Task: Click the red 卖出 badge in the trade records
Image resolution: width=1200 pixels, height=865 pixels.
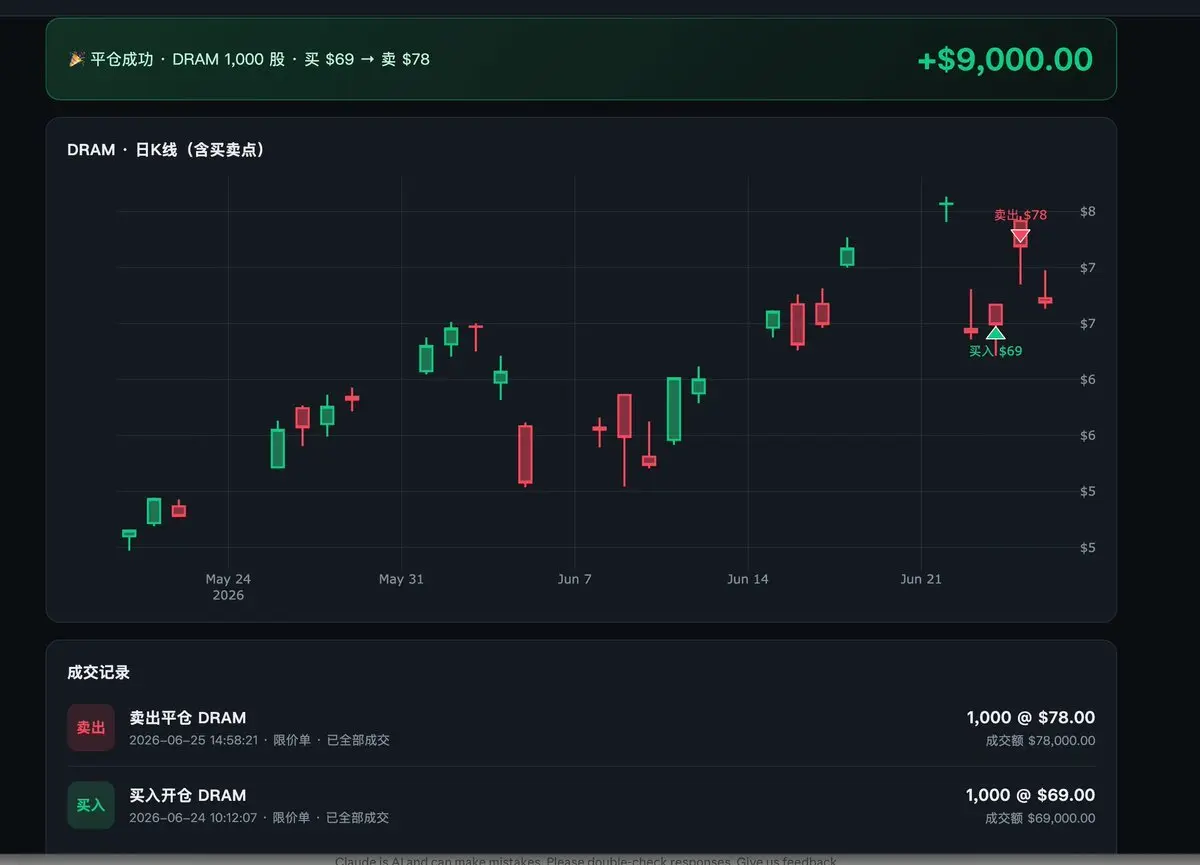Action: pos(91,728)
